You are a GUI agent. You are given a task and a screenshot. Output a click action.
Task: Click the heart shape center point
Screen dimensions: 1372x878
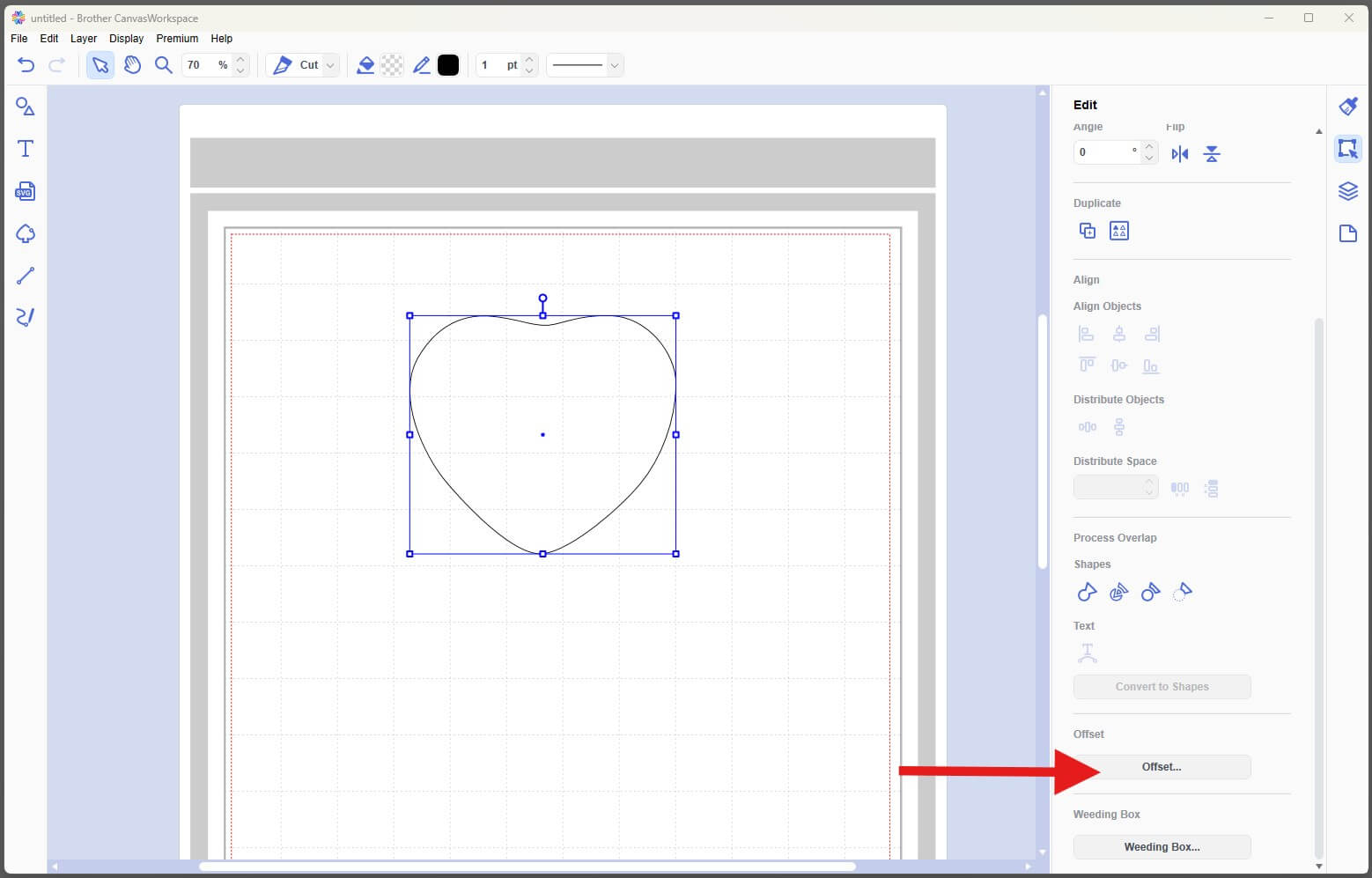click(542, 434)
